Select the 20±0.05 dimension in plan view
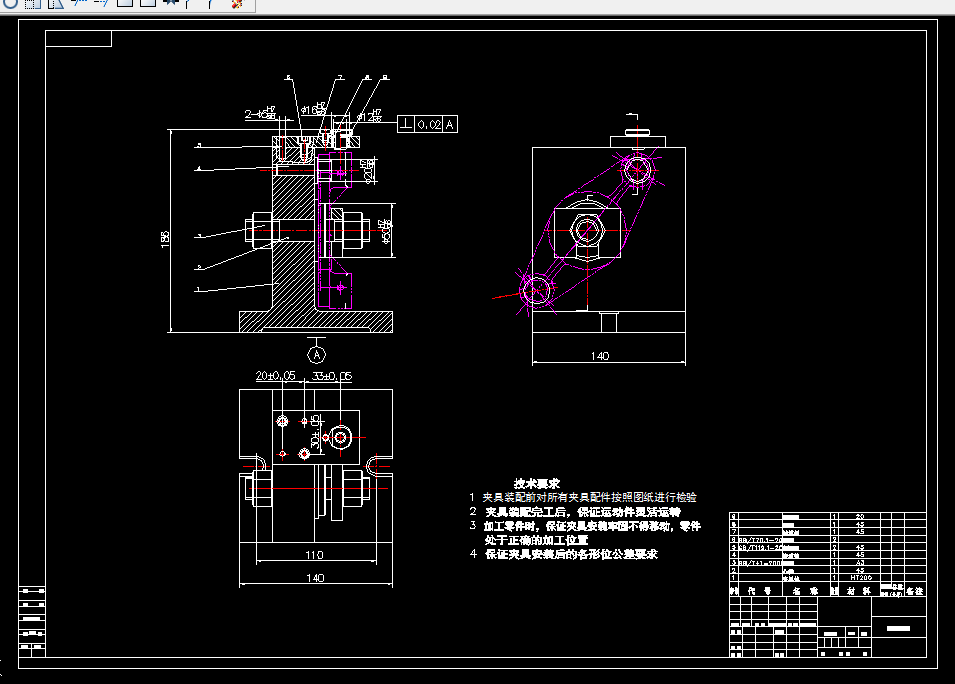955x684 pixels. 275,376
